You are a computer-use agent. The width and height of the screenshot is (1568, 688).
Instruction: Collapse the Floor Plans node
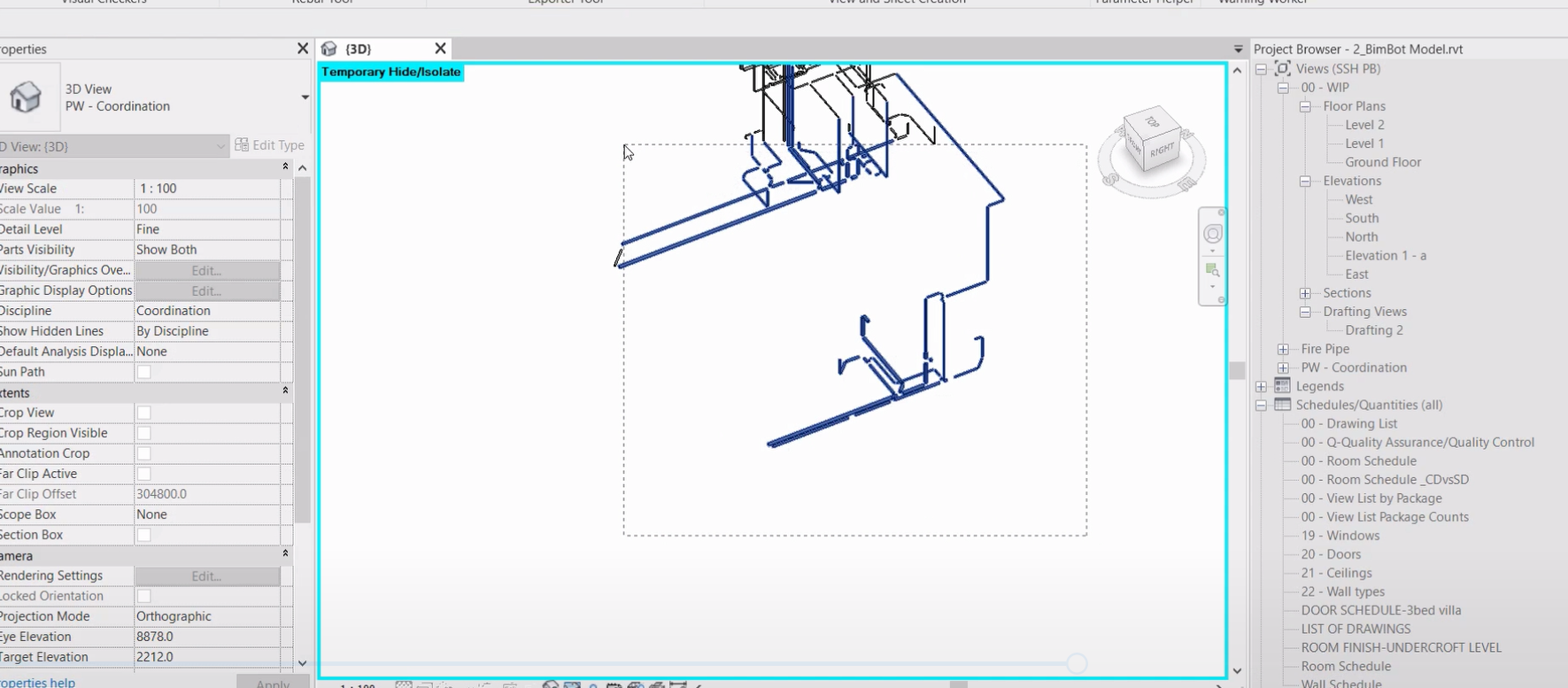pyautogui.click(x=1305, y=106)
